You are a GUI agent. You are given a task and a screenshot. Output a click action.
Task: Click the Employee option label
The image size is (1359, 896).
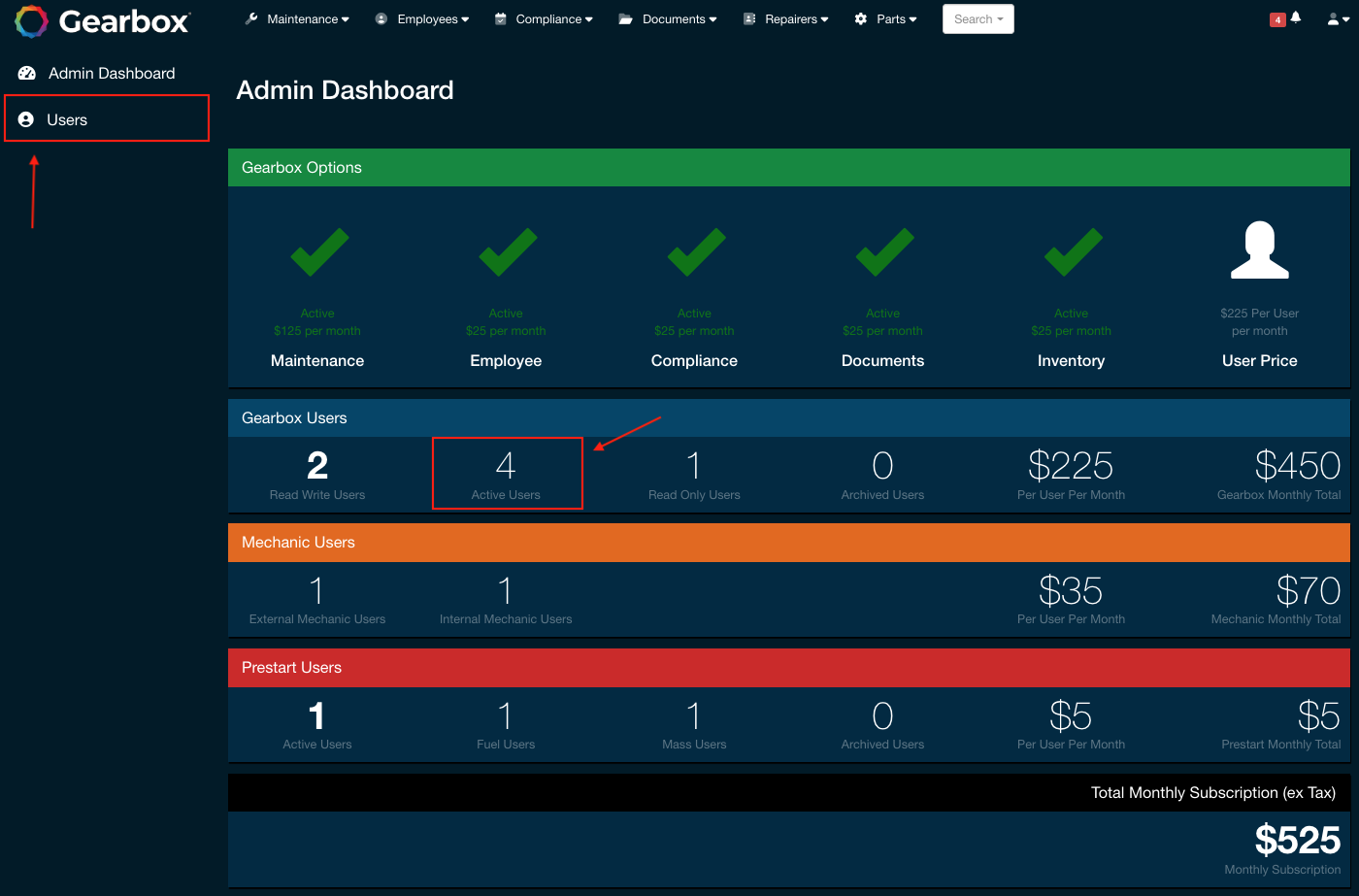point(506,361)
